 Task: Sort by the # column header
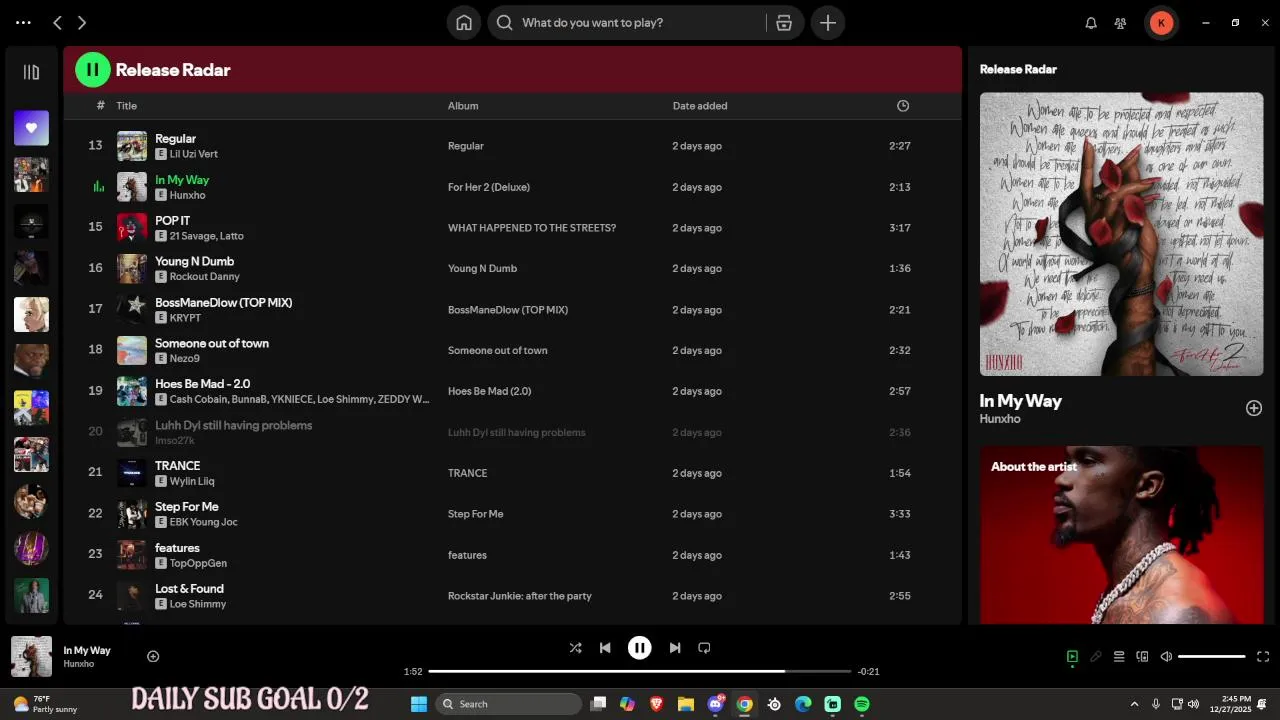100,106
